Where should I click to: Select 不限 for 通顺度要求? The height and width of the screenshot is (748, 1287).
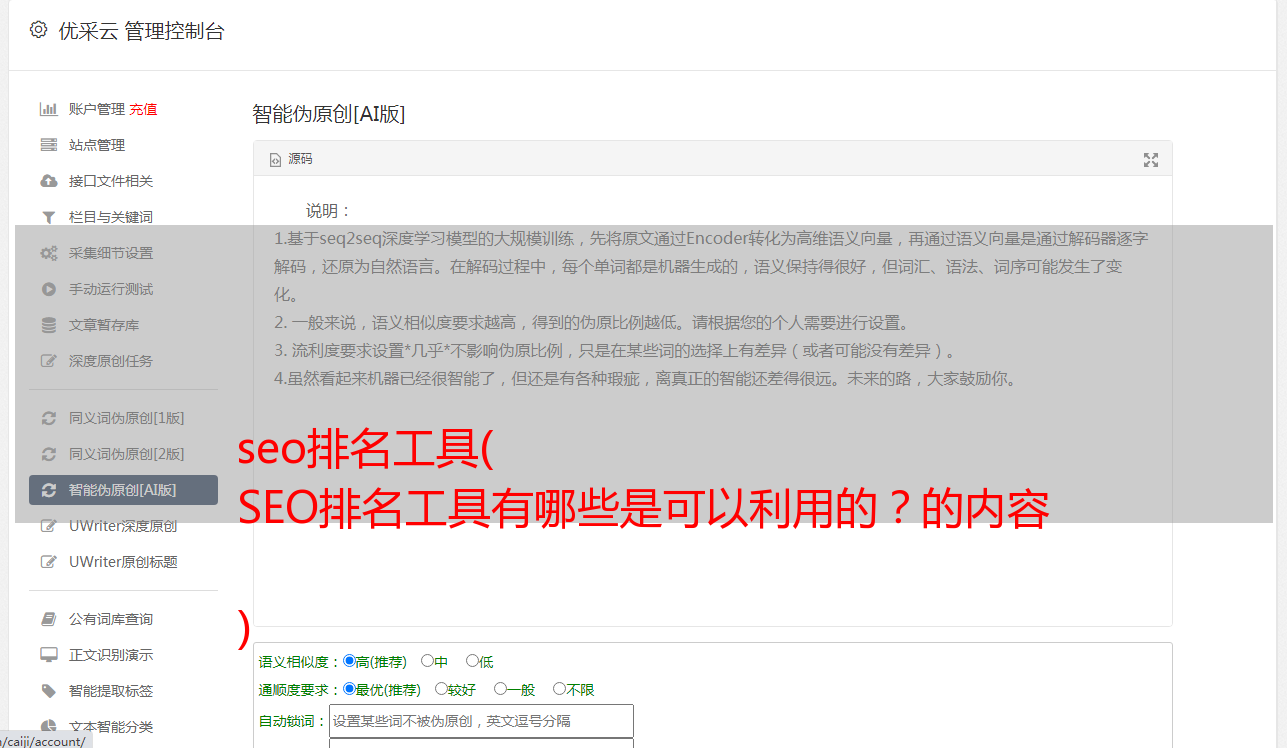click(574, 689)
